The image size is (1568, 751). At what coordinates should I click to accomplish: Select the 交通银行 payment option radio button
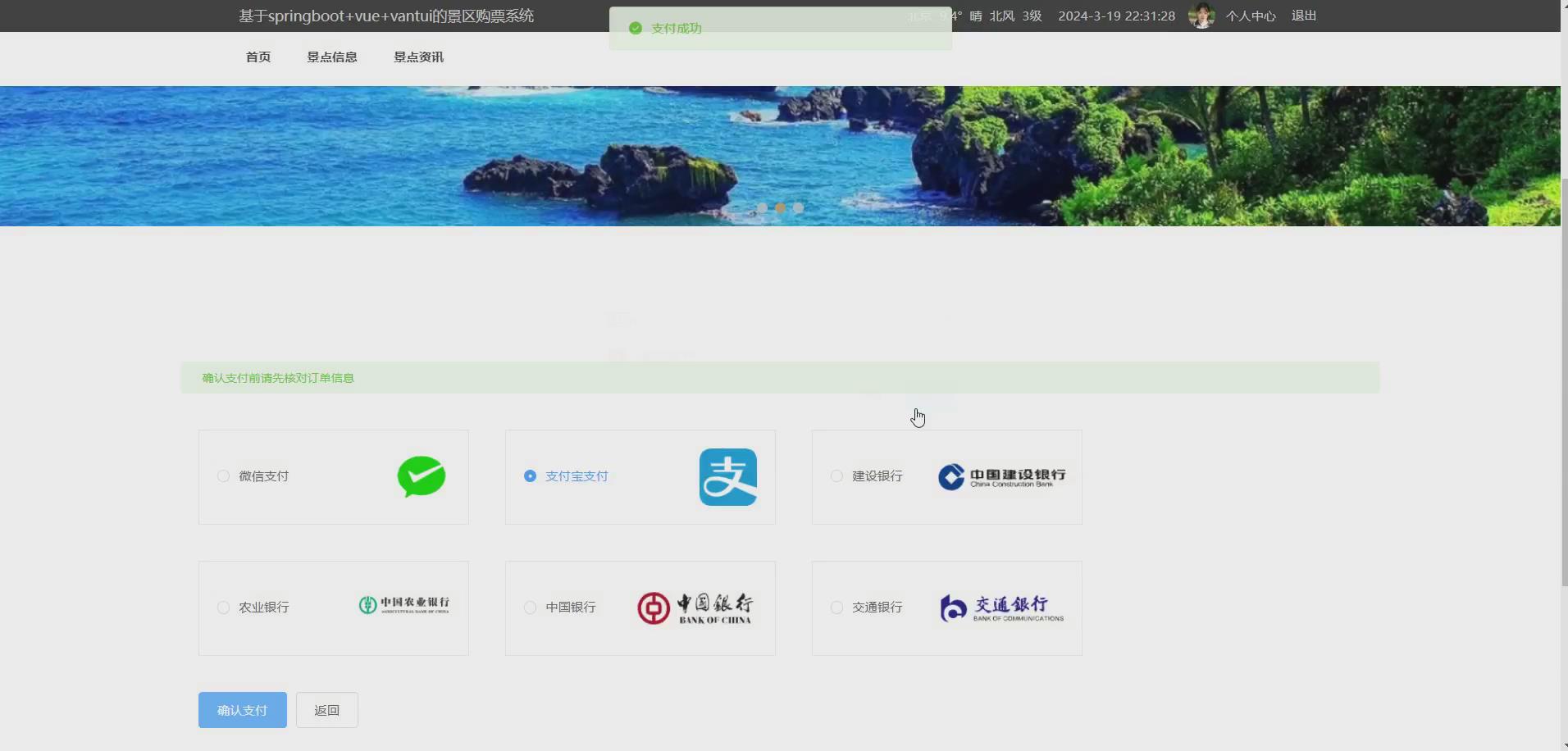pyautogui.click(x=836, y=607)
